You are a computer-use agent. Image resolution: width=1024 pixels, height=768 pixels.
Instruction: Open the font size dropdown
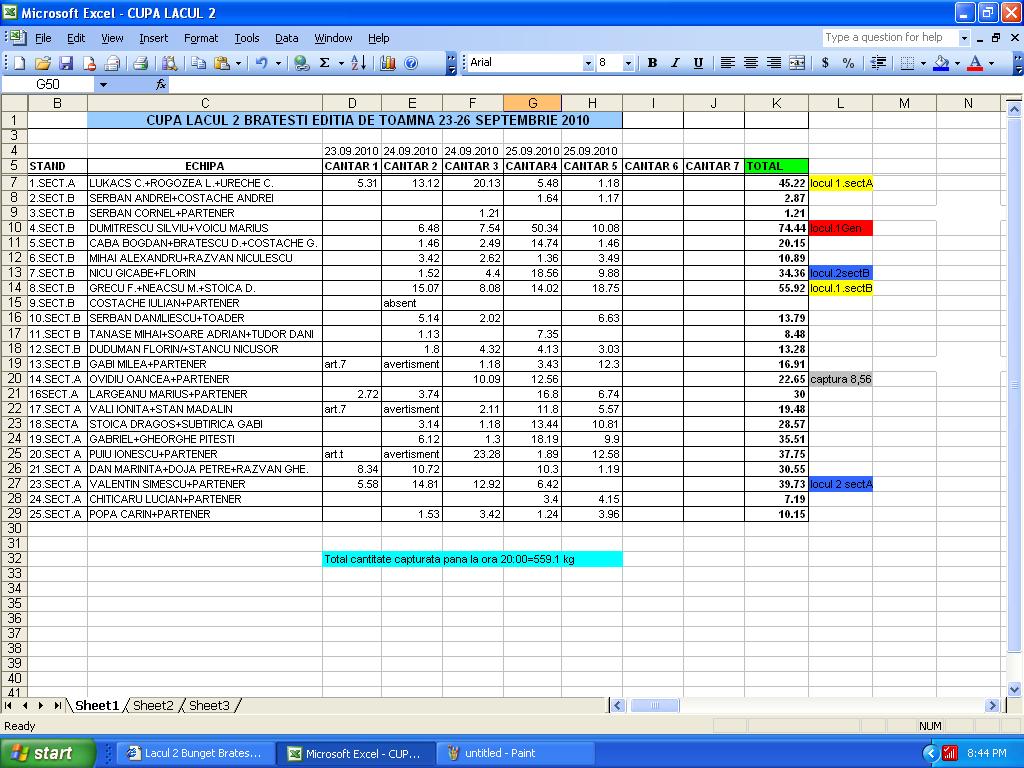(628, 63)
